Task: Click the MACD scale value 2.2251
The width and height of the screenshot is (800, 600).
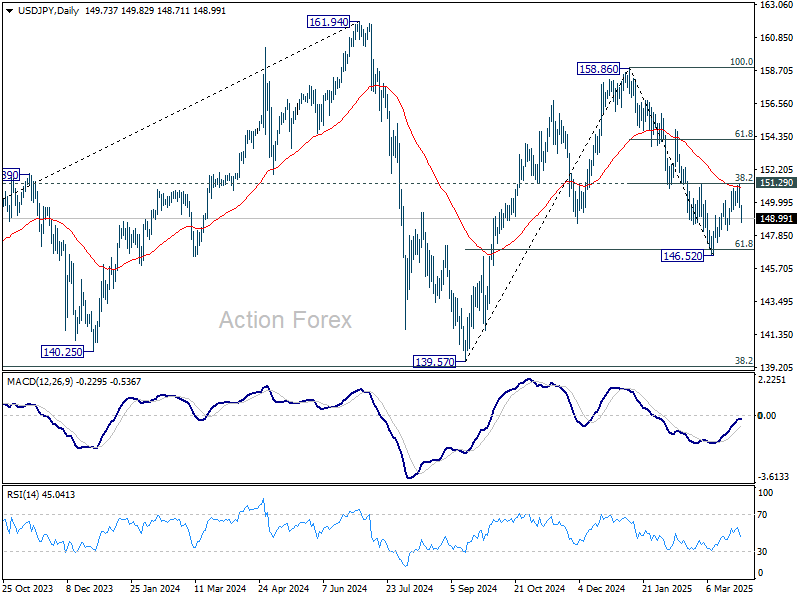Action: coord(774,380)
